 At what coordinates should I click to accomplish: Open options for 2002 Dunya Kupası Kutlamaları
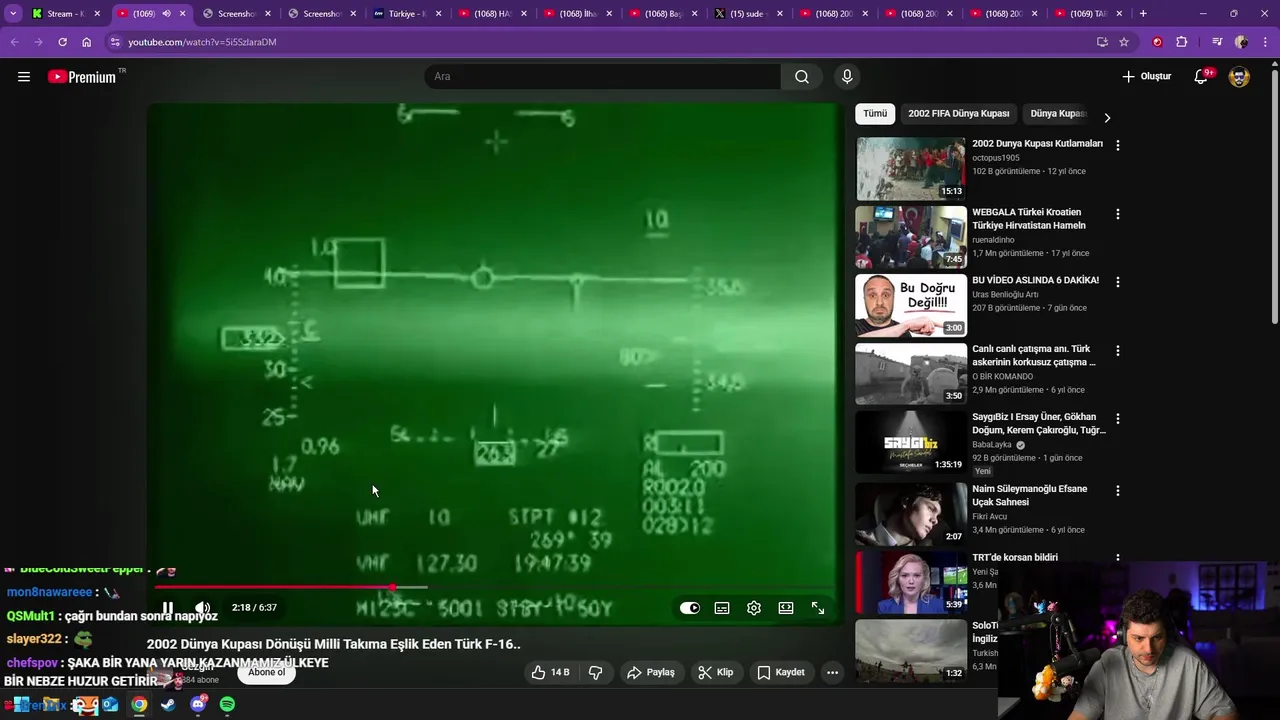[x=1118, y=145]
